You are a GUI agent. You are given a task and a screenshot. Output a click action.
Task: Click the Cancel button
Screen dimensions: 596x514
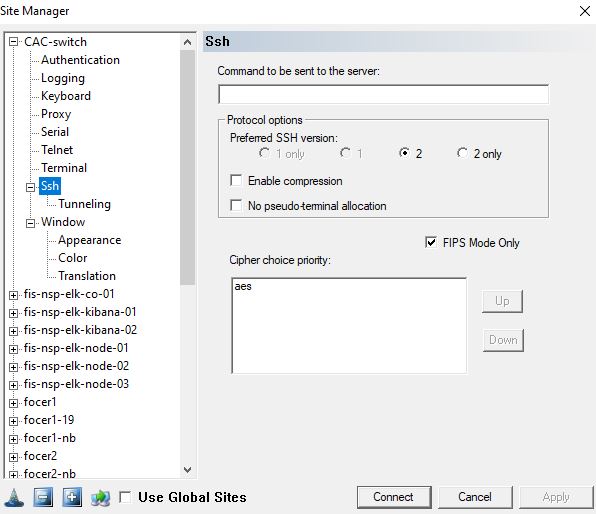475,497
